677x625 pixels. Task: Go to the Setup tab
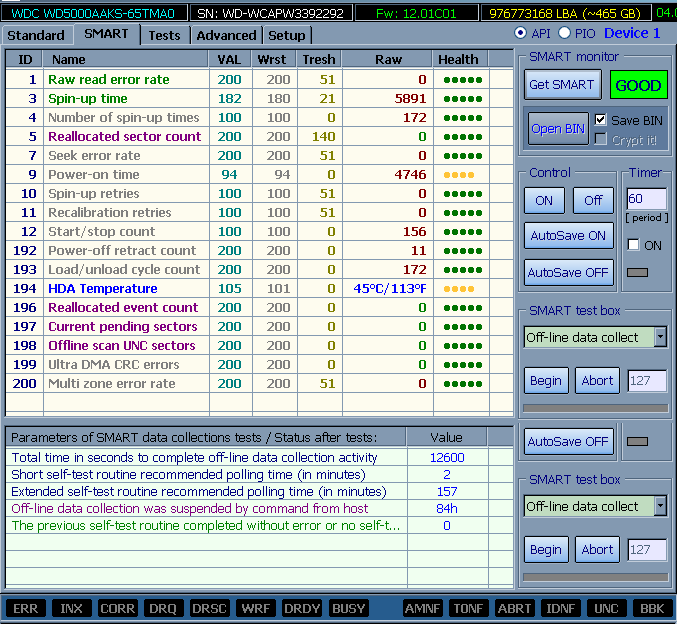pyautogui.click(x=287, y=35)
